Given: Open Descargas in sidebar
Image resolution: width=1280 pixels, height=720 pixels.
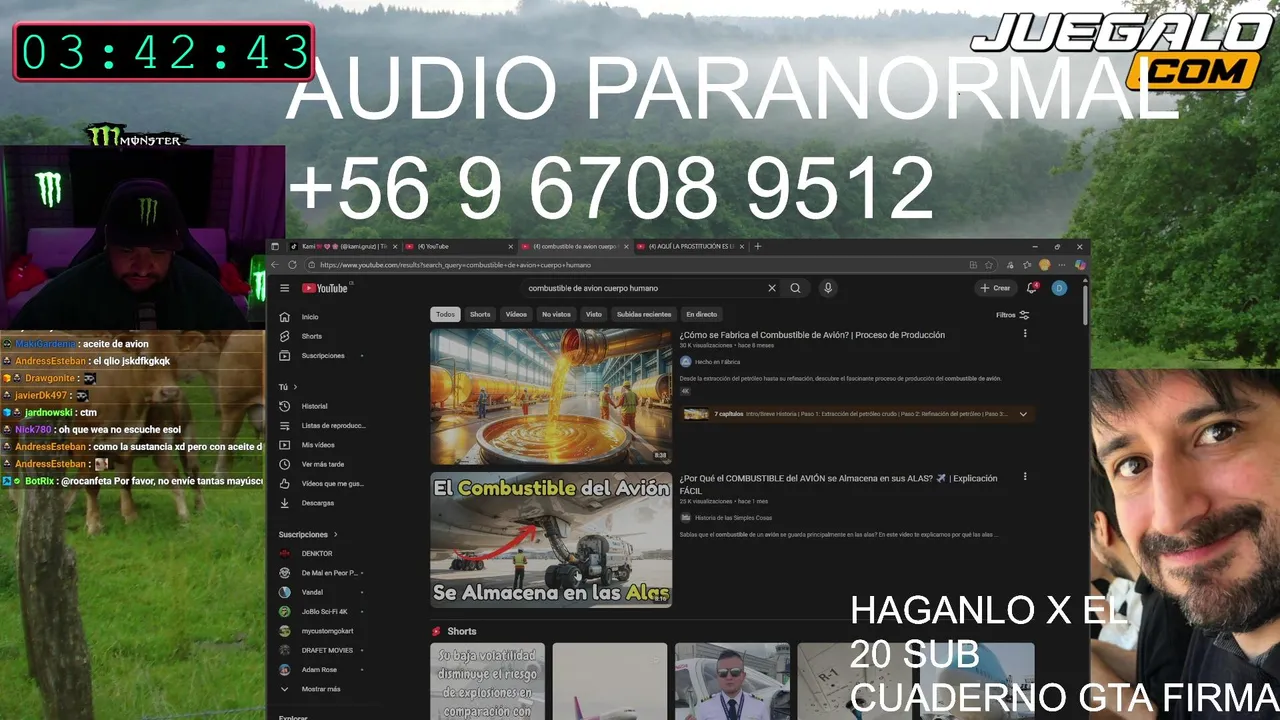Looking at the screenshot, I should coord(317,503).
